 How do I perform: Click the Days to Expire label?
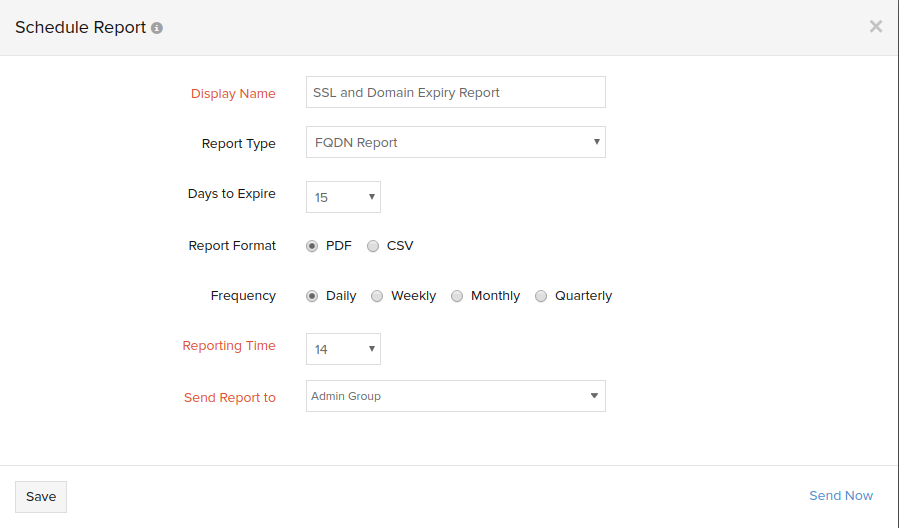231,193
